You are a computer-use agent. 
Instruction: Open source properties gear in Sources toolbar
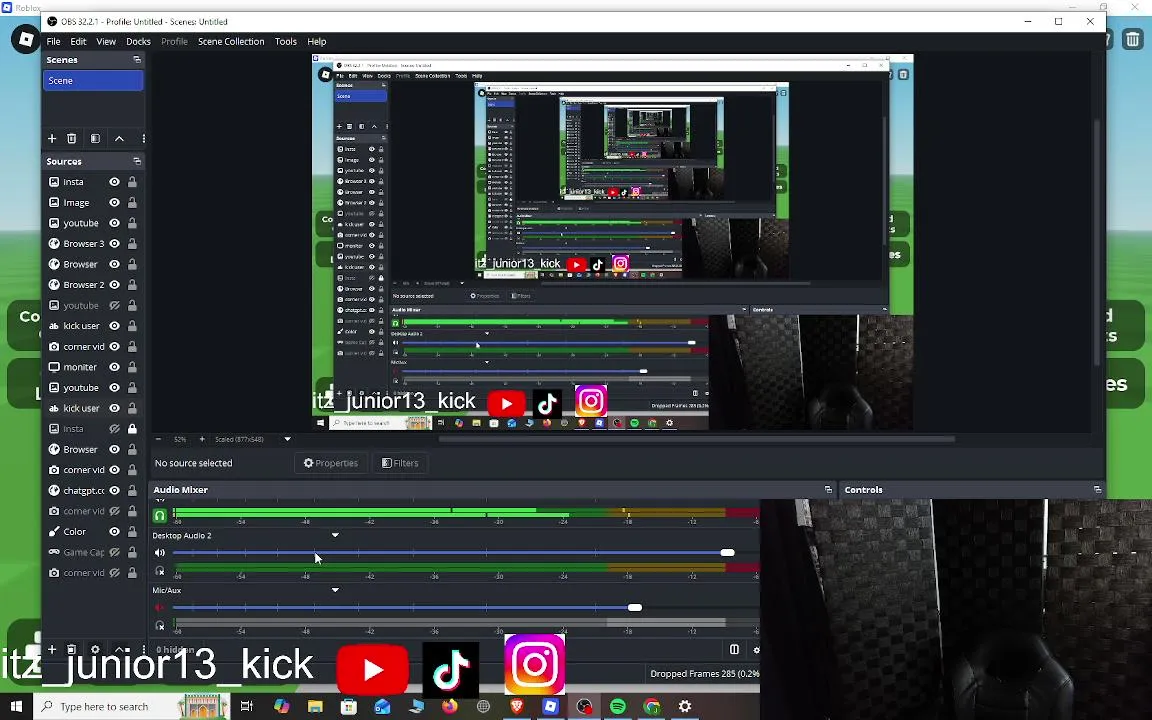(95, 649)
